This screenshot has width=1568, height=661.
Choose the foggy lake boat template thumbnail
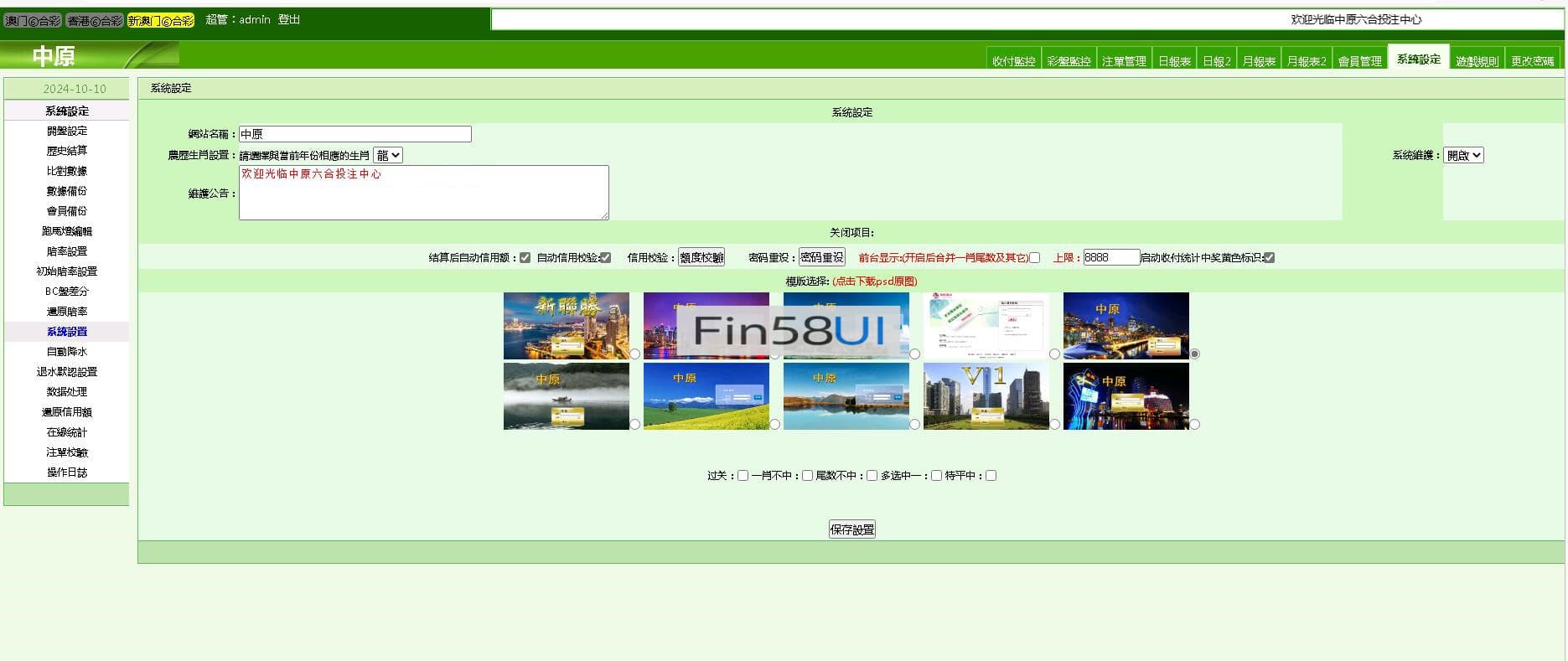point(566,396)
